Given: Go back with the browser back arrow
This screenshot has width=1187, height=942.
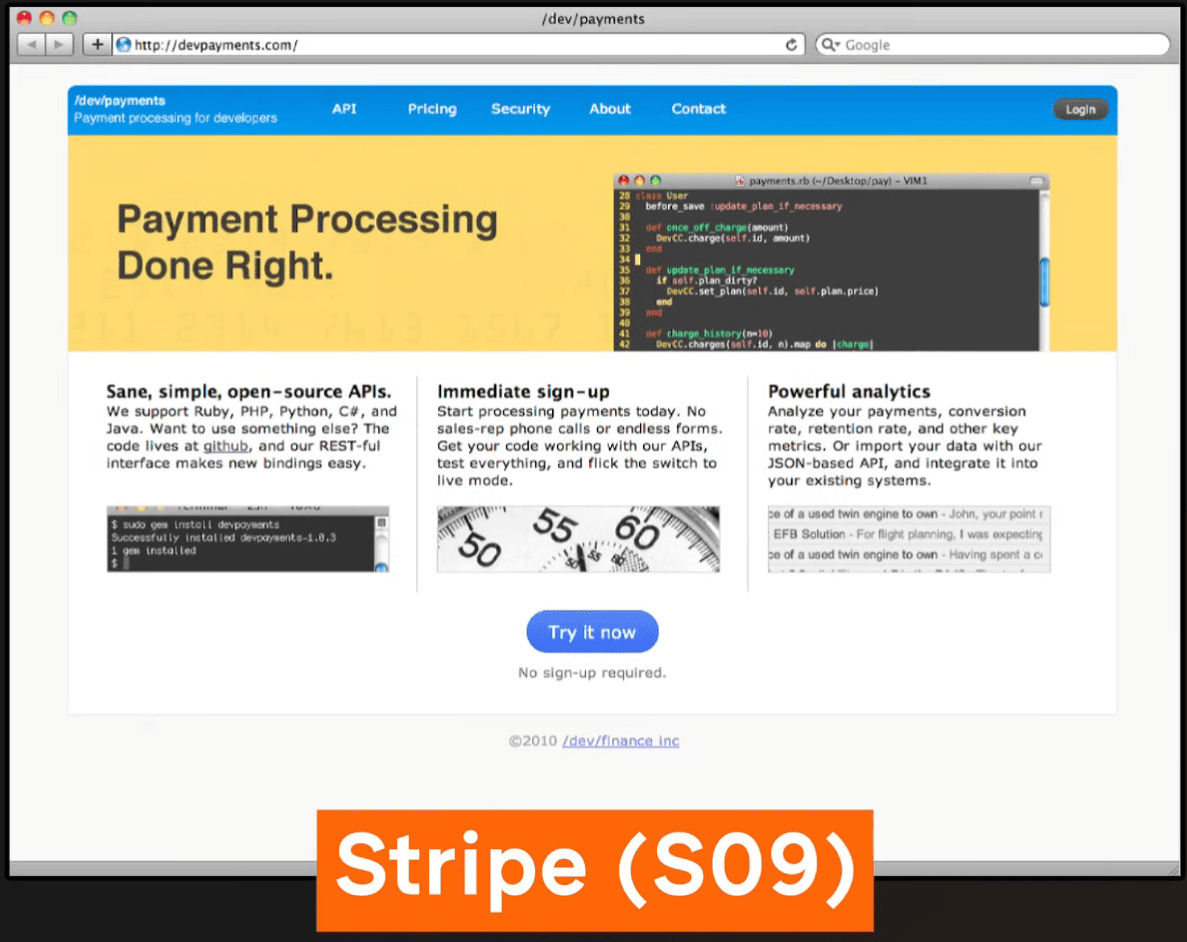Looking at the screenshot, I should tap(31, 45).
